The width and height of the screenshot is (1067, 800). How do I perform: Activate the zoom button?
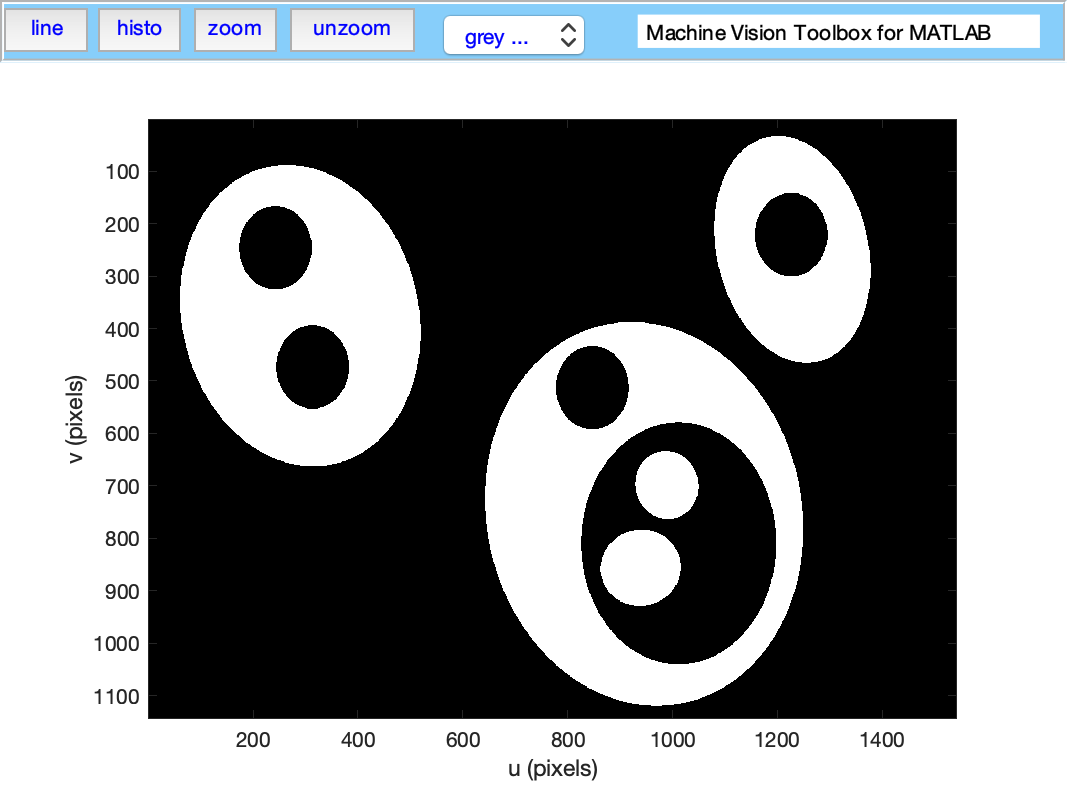235,29
